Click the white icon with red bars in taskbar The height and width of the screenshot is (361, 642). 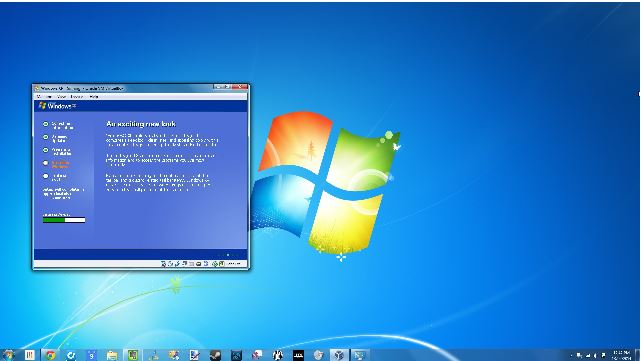click(x=29, y=355)
